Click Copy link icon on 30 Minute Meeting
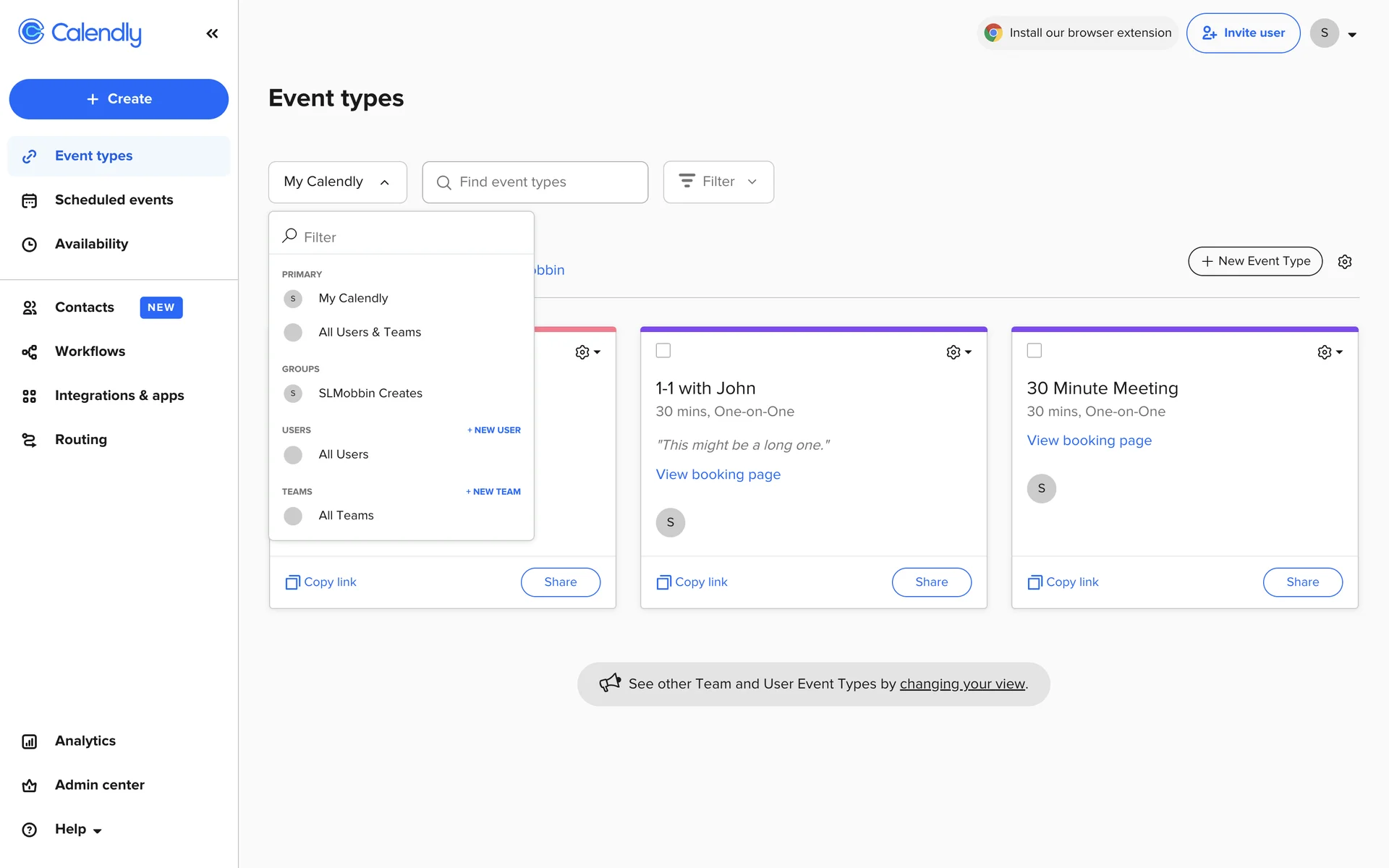The height and width of the screenshot is (868, 1389). (x=1035, y=582)
